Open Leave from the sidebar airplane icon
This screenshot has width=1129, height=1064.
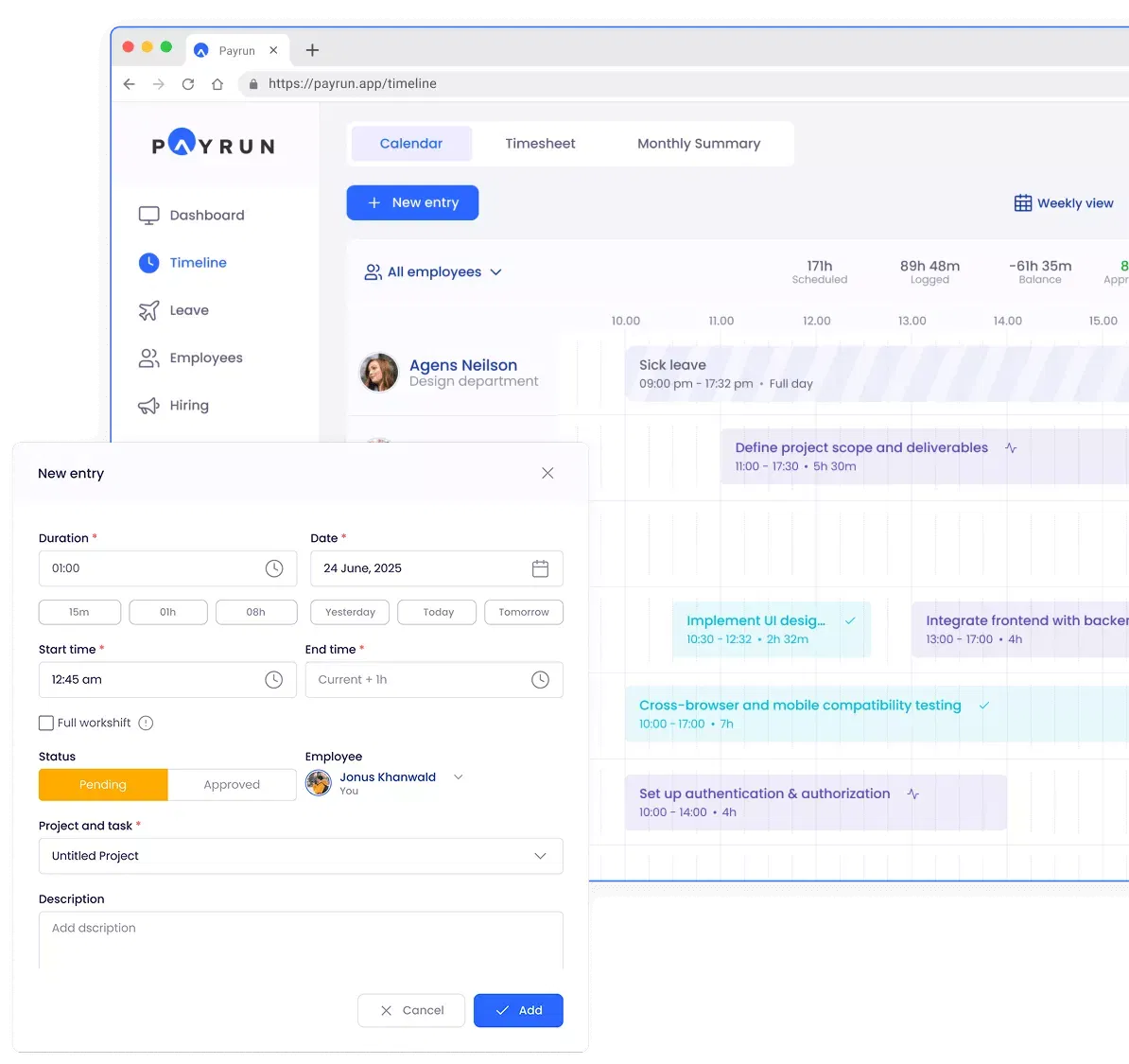click(x=149, y=310)
